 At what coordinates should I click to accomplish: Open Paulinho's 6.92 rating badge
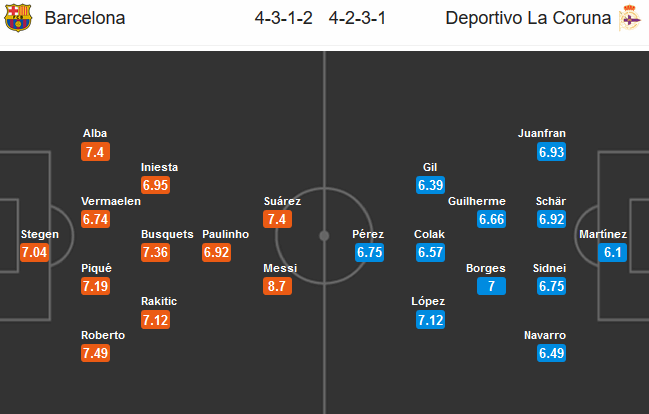click(216, 252)
